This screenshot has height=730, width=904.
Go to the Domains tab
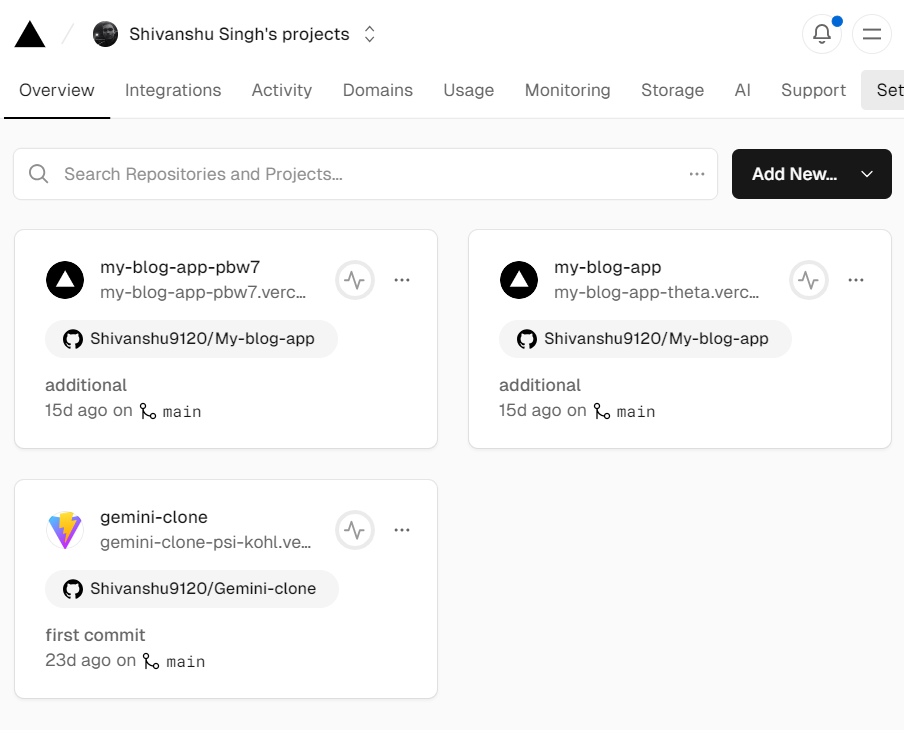[378, 90]
